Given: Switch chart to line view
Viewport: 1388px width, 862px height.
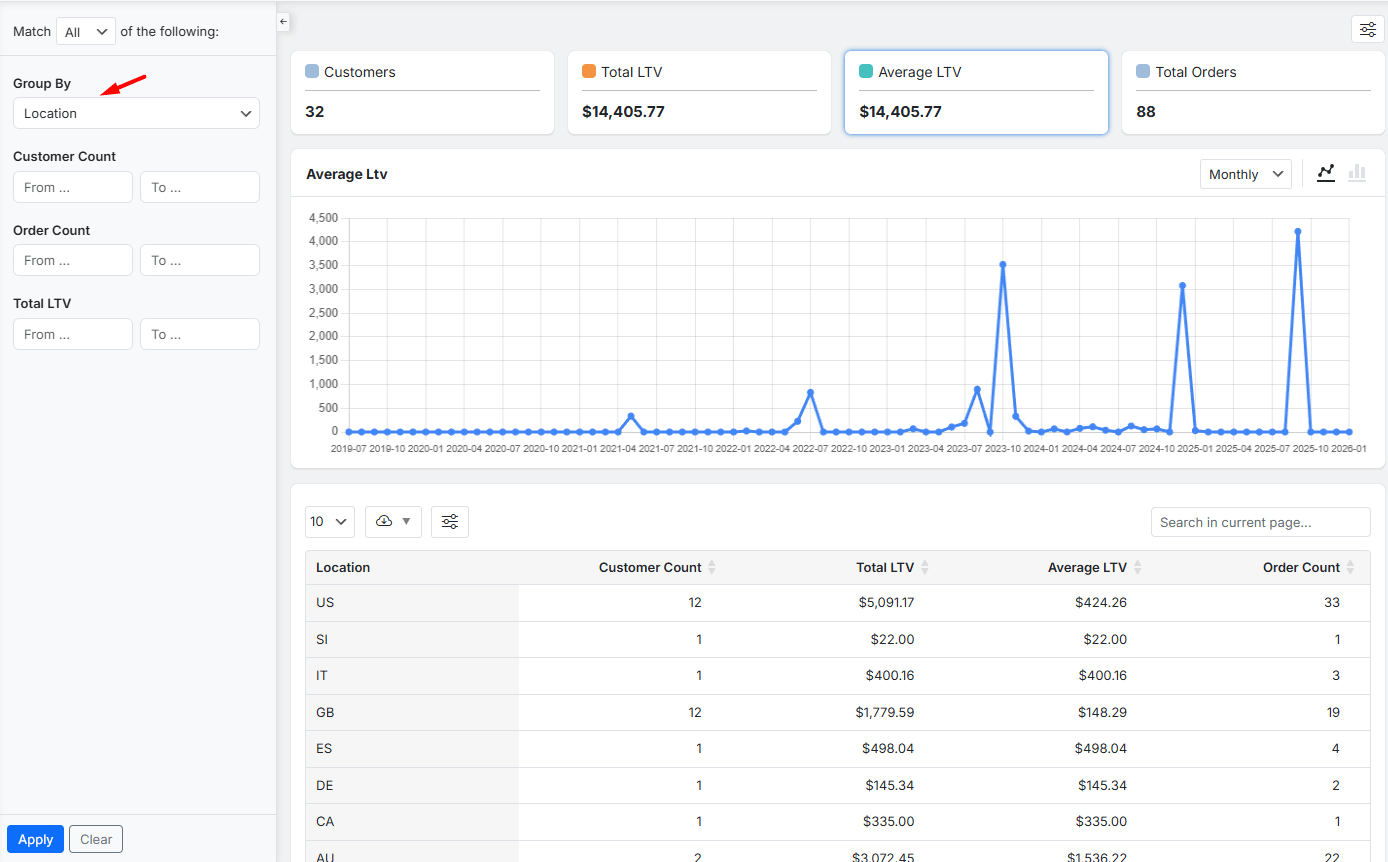Looking at the screenshot, I should pyautogui.click(x=1326, y=173).
